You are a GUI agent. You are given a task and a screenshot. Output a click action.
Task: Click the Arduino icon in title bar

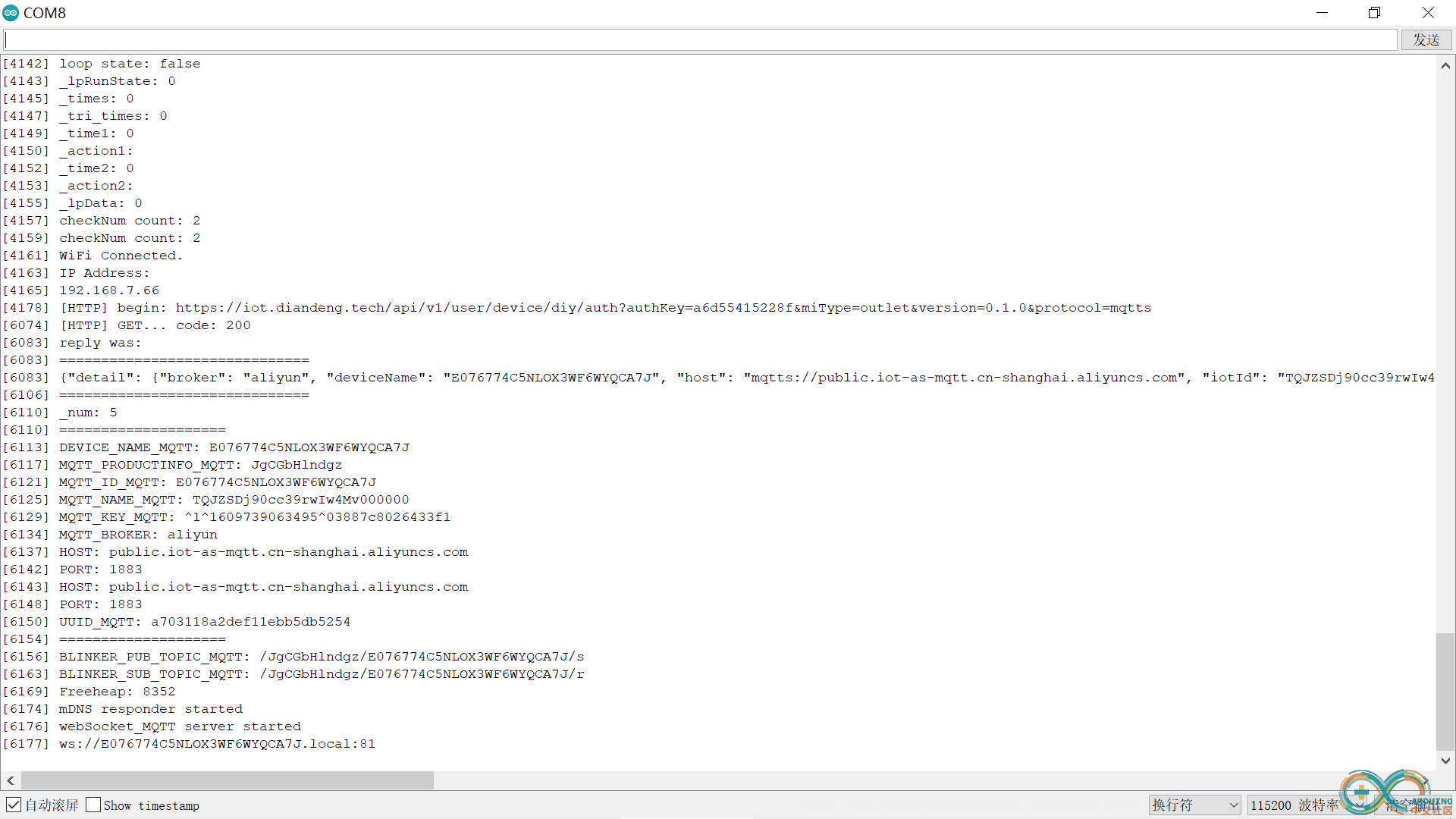(x=11, y=13)
